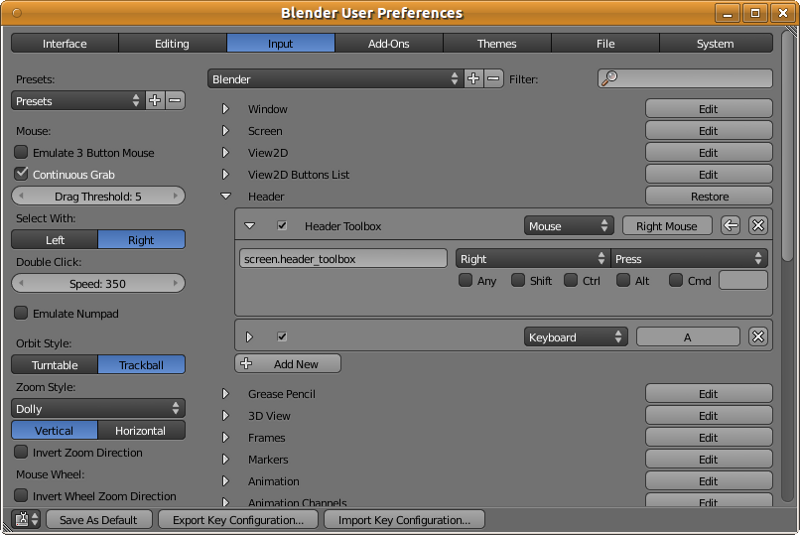Add a new input preset with plus icon
The height and width of the screenshot is (535, 800).
155,100
